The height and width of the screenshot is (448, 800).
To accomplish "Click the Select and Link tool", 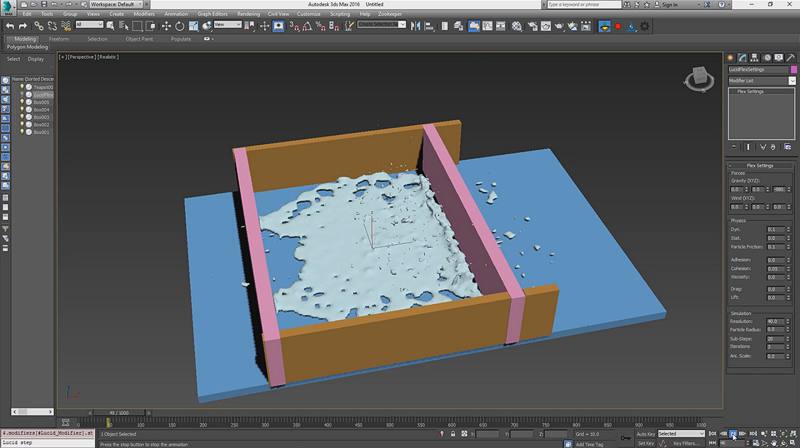I will (x=38, y=25).
